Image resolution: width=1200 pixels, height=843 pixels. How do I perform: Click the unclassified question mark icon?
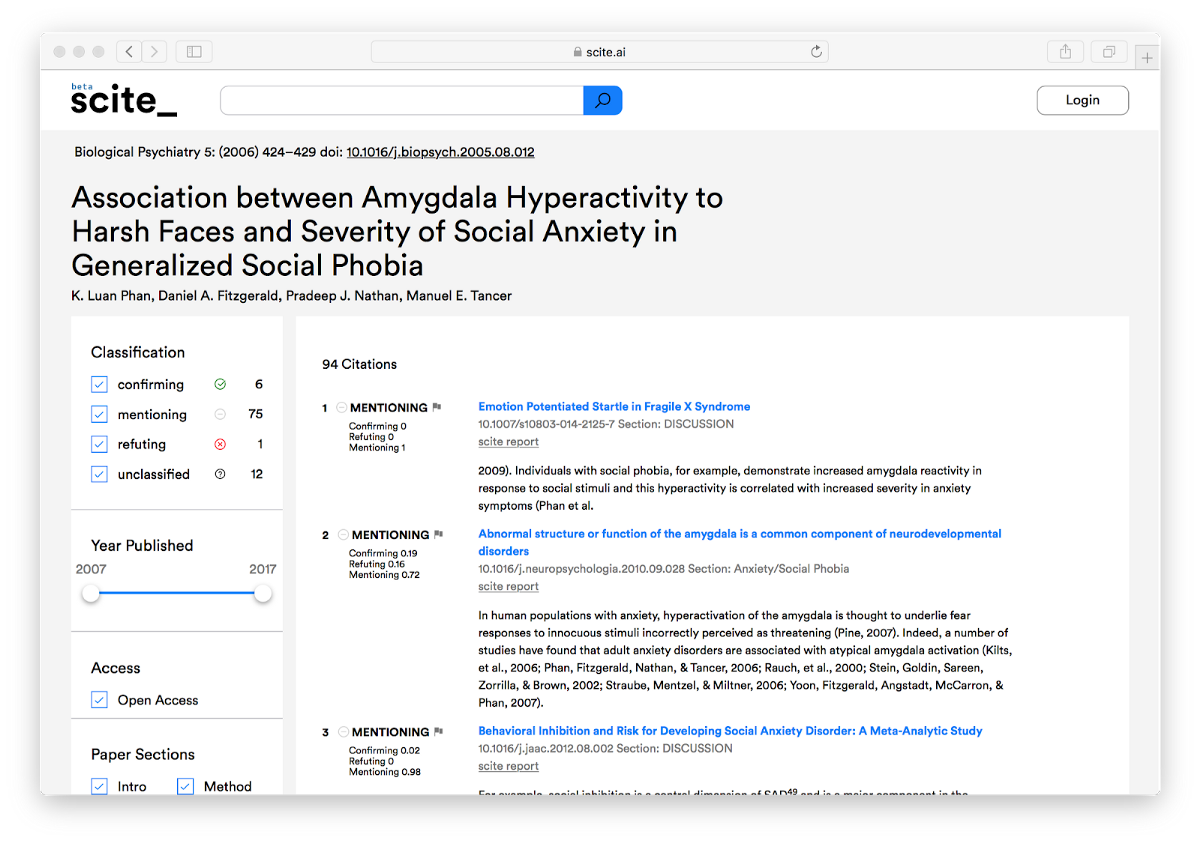(x=220, y=474)
